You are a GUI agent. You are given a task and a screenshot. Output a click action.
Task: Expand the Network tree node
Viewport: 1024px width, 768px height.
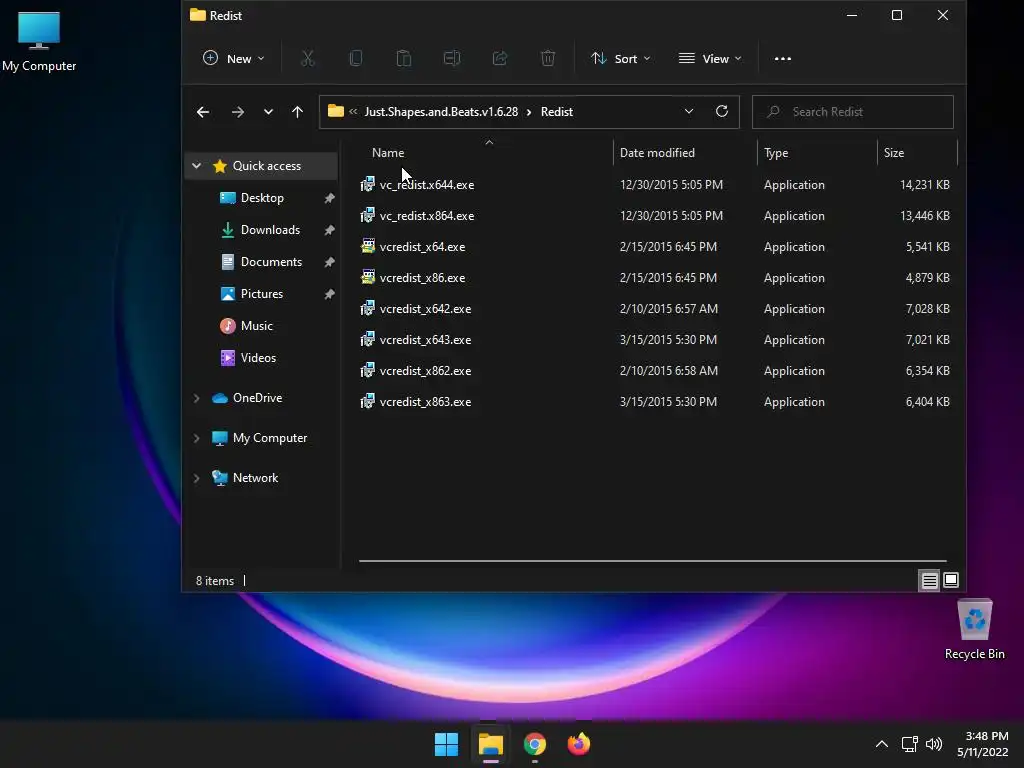(197, 478)
